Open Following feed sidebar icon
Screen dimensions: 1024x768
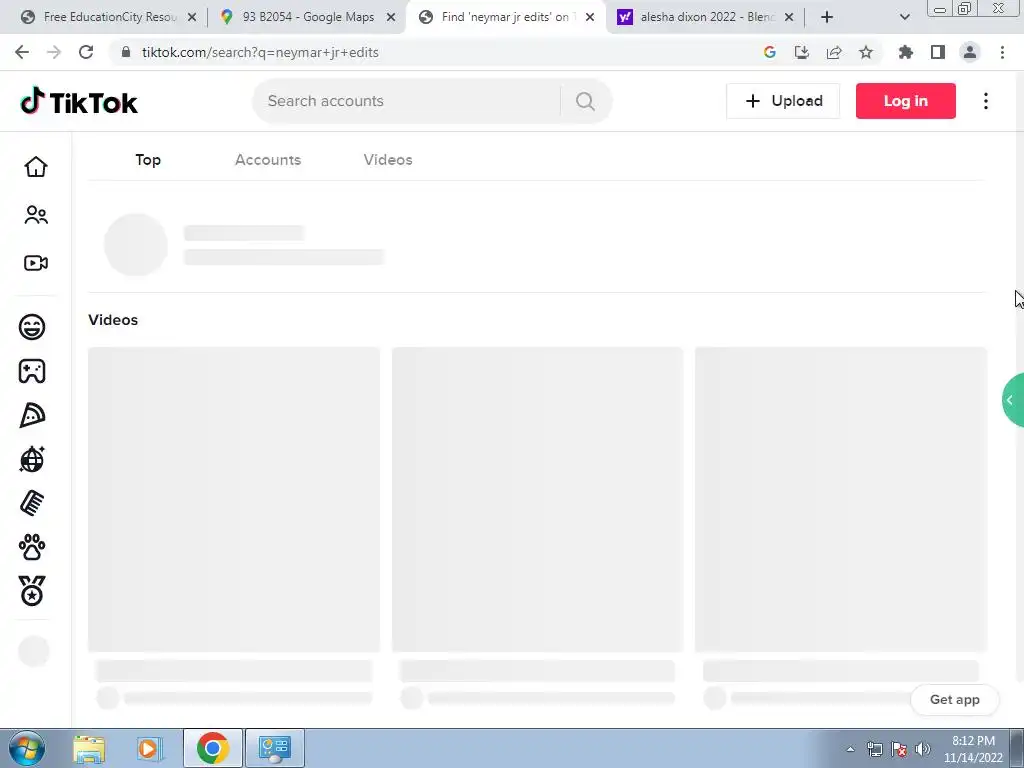click(36, 215)
